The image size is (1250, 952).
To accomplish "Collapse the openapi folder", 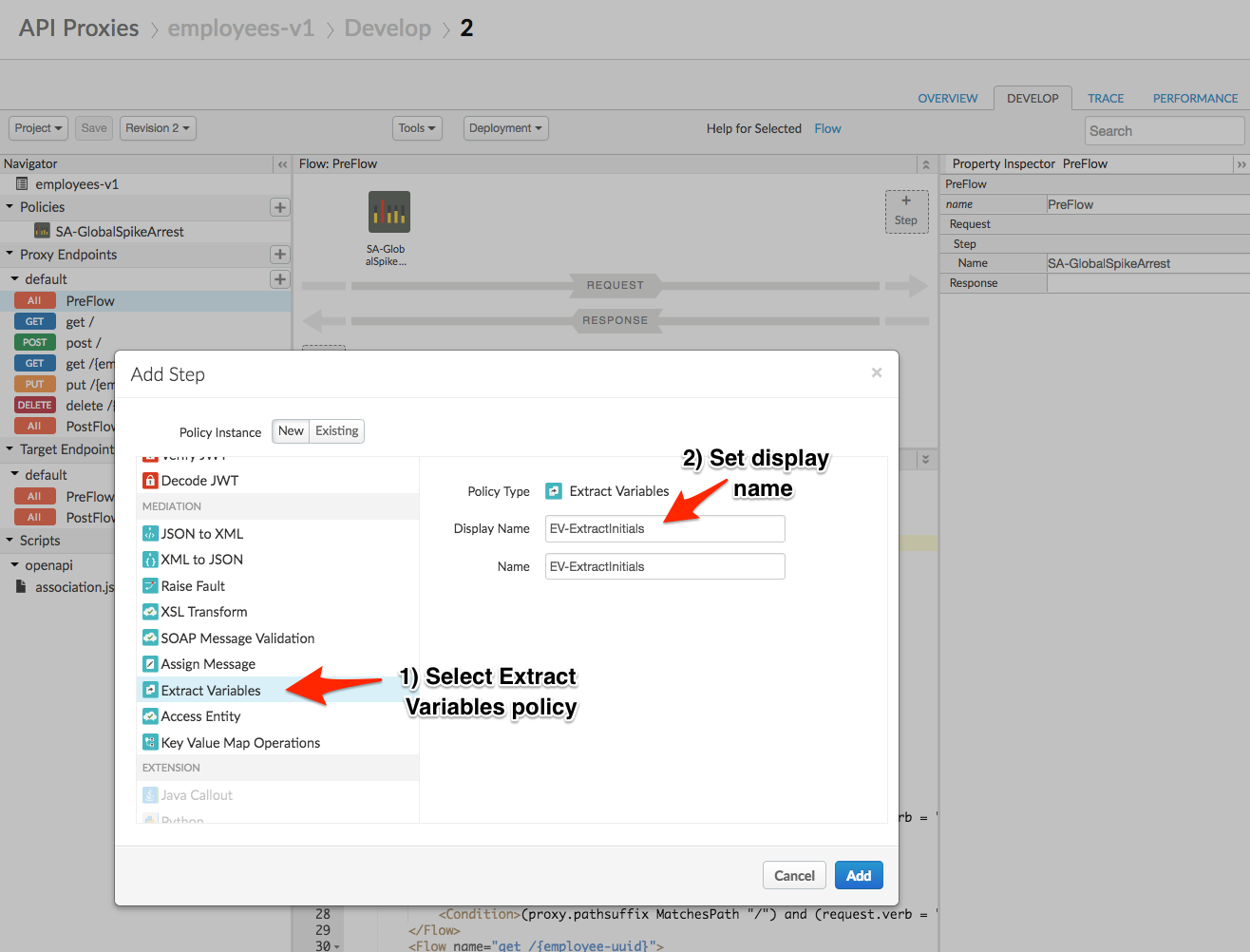I will [15, 565].
